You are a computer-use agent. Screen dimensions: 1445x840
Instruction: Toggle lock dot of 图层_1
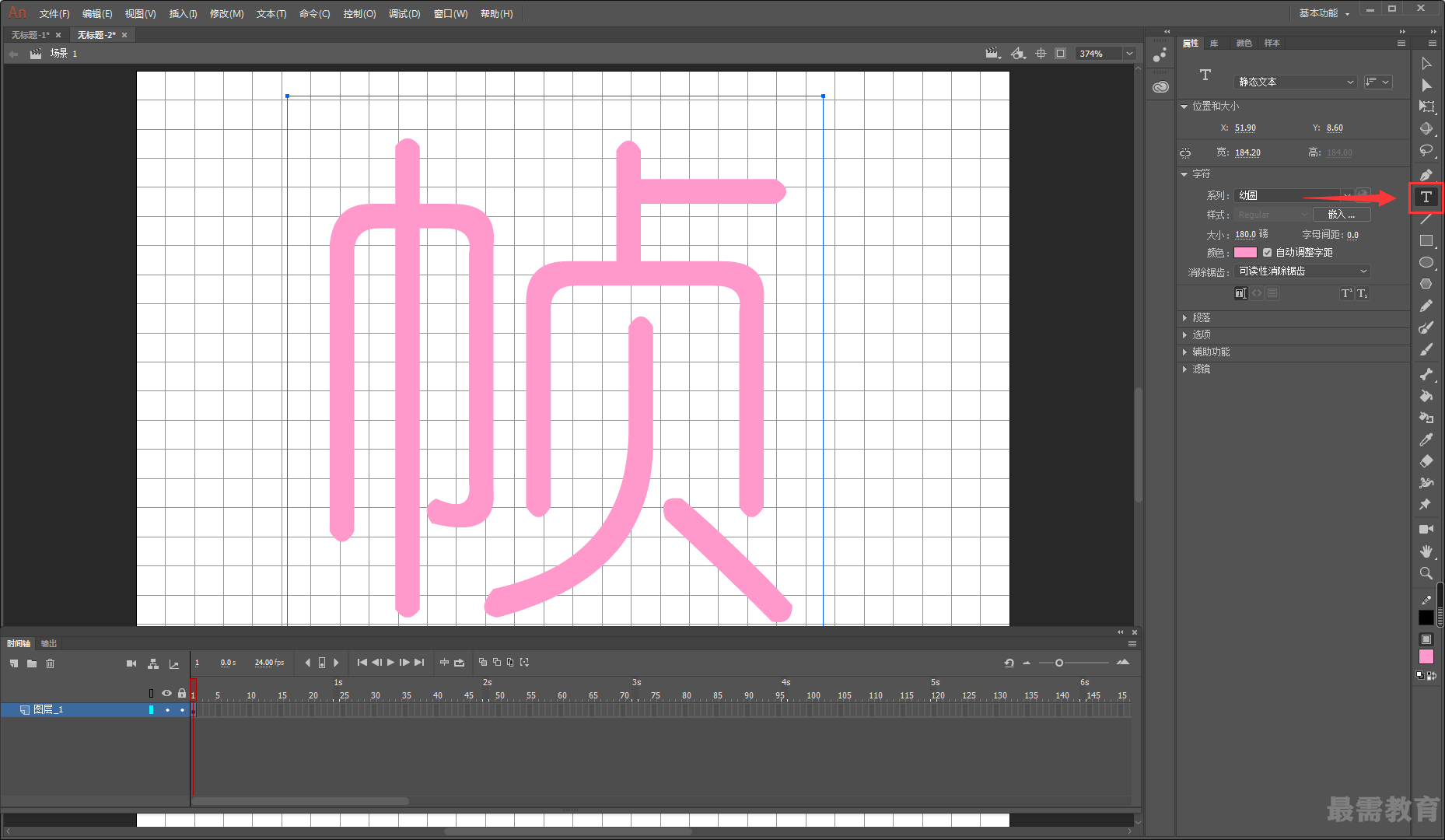183,710
